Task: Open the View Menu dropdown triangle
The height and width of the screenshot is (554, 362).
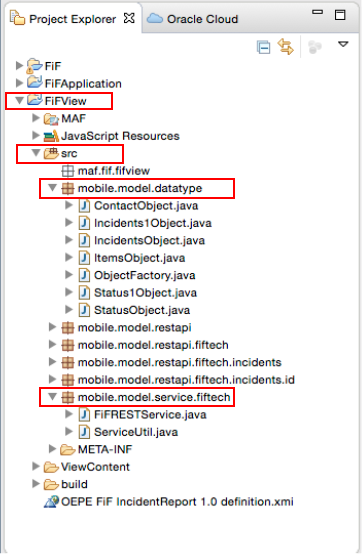Action: (343, 45)
